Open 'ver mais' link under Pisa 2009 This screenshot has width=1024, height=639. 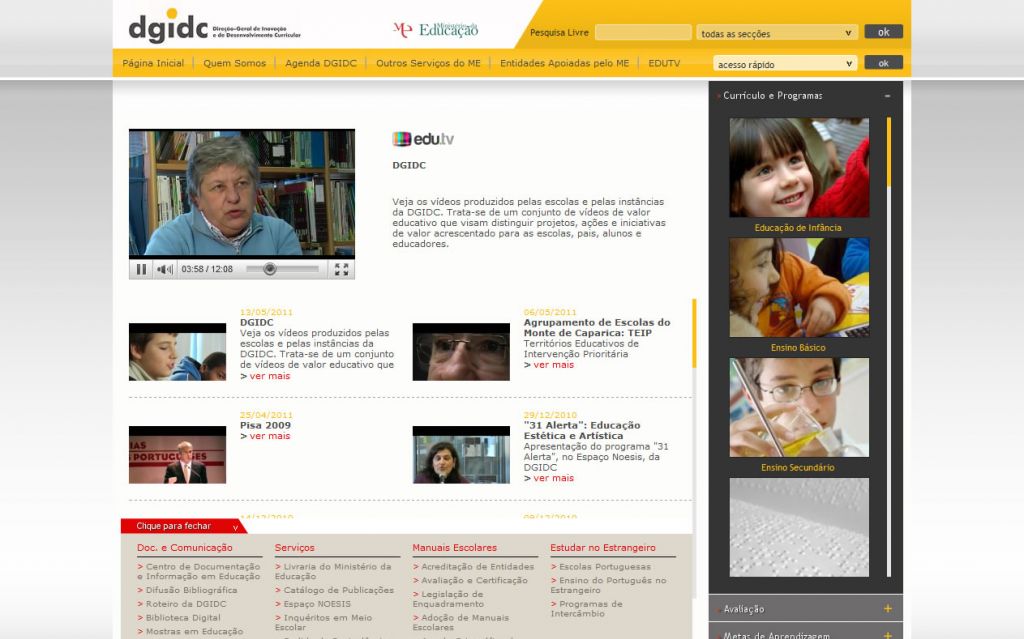click(x=269, y=436)
